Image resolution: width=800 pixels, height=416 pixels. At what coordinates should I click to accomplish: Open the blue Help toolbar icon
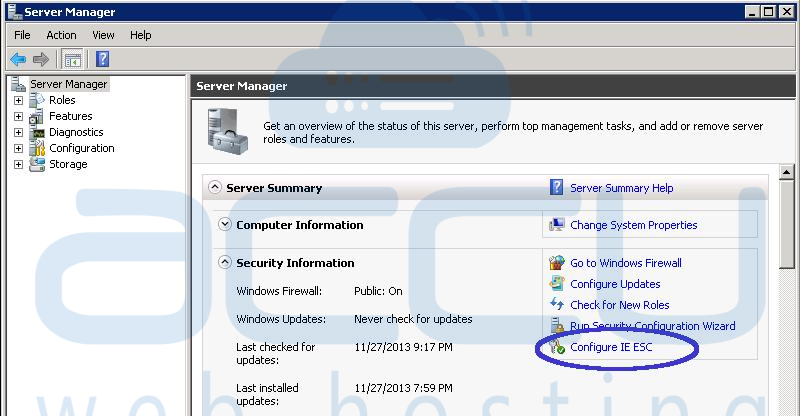[x=103, y=59]
